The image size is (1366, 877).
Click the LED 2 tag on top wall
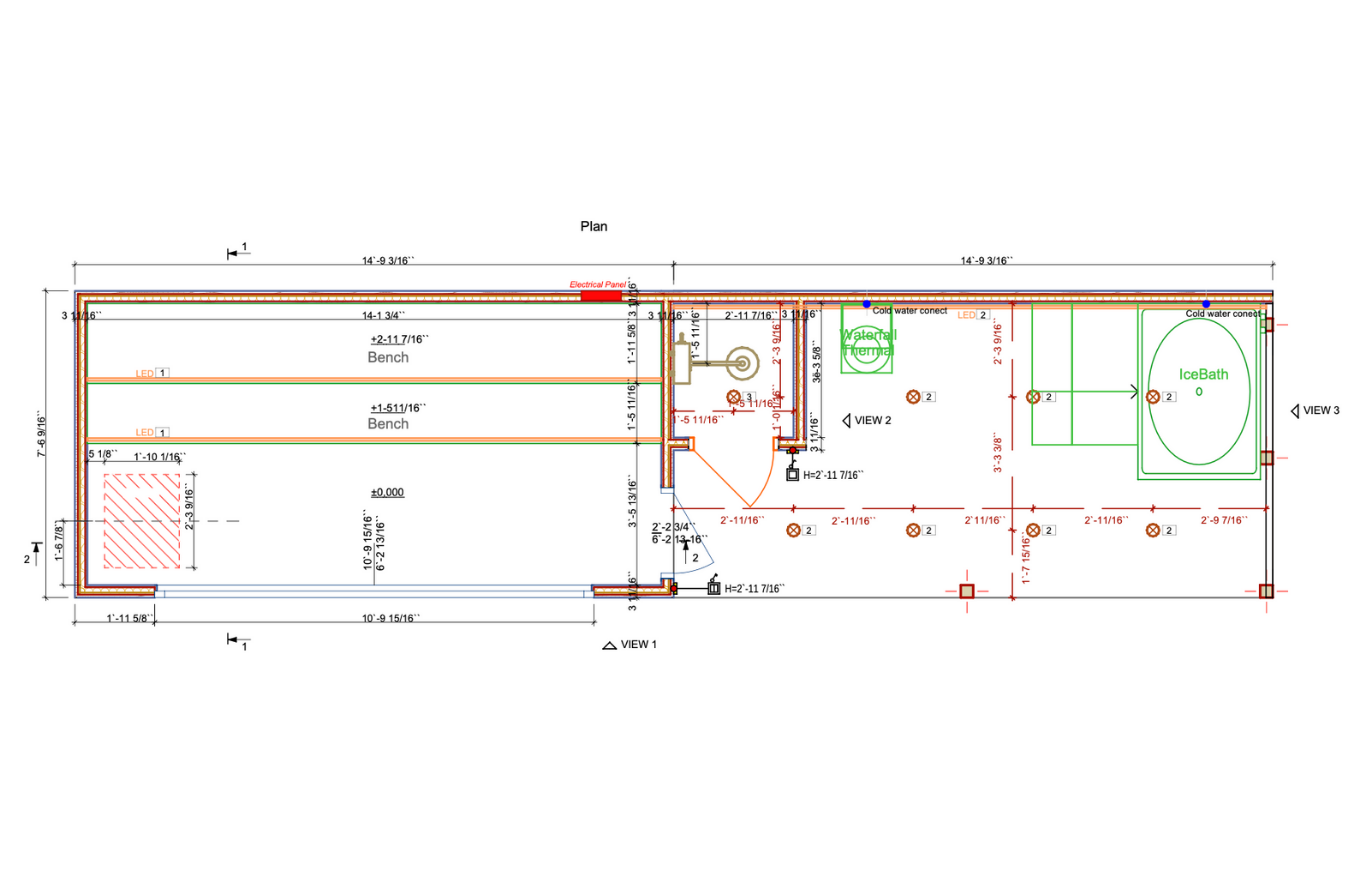(x=974, y=315)
